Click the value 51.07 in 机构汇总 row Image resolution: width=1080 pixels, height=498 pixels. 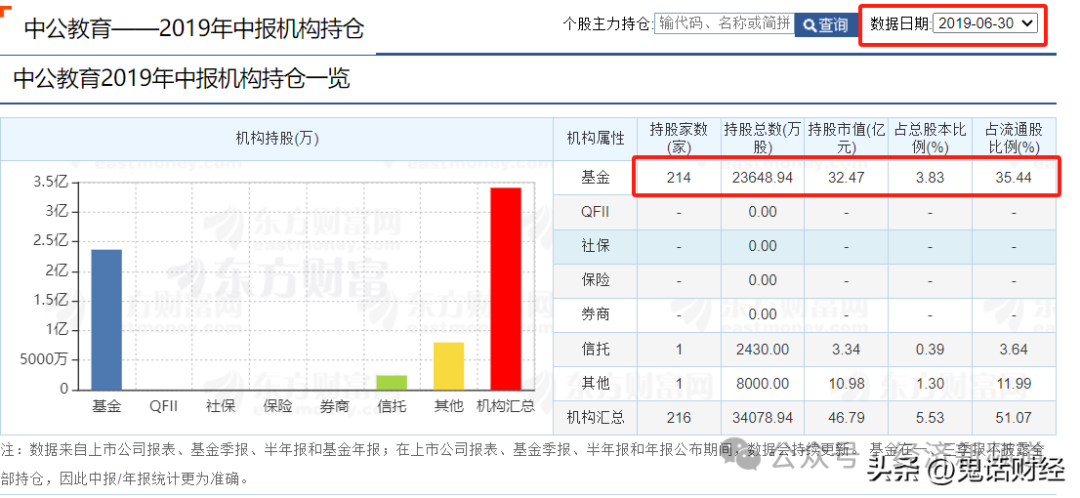[1013, 417]
